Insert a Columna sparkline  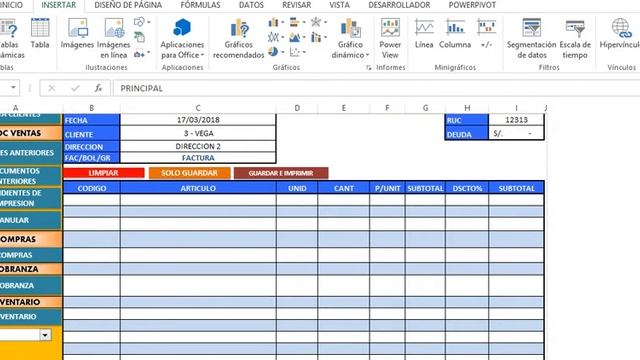click(x=455, y=33)
